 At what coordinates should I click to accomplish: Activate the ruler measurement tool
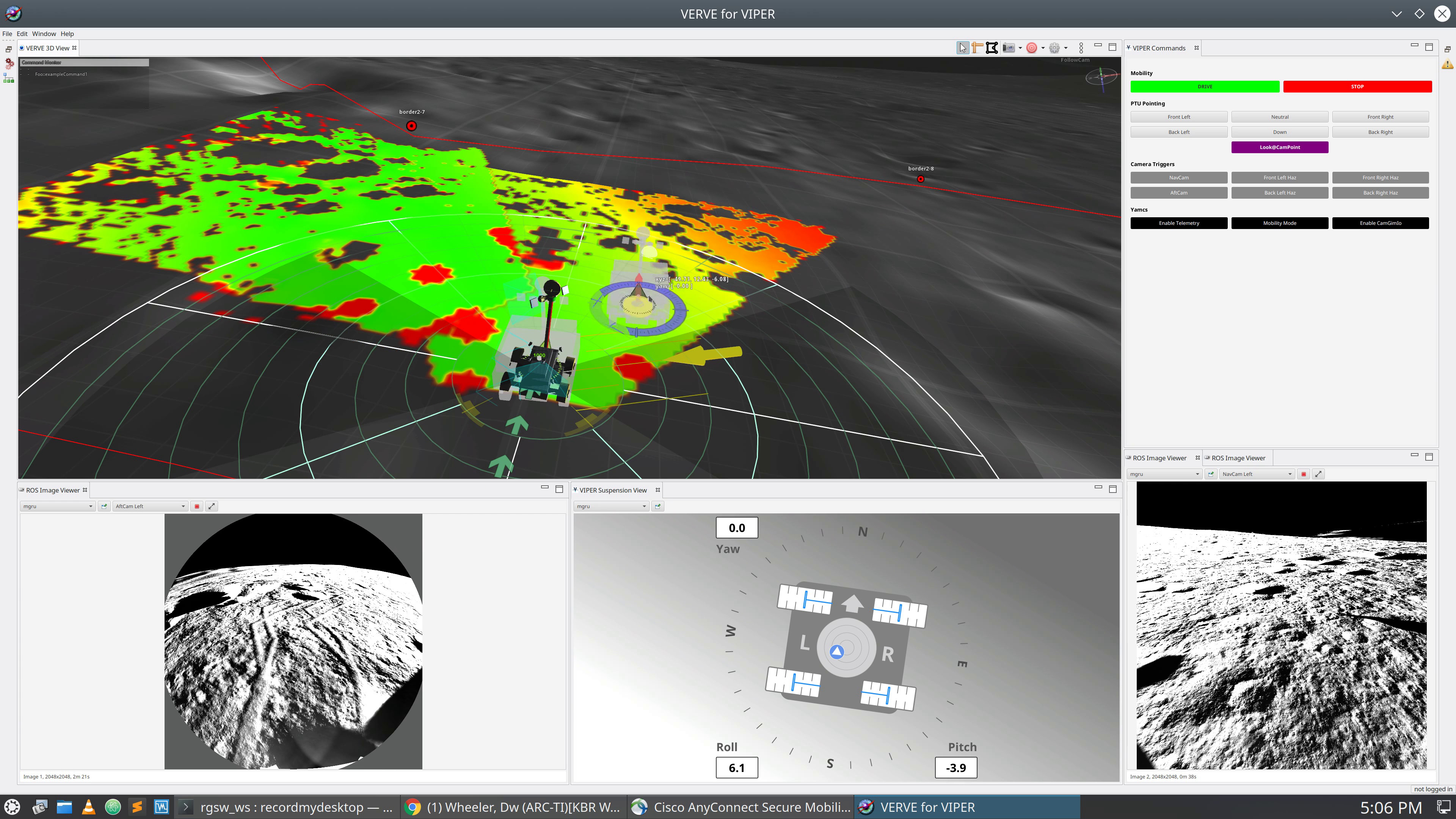(x=977, y=48)
